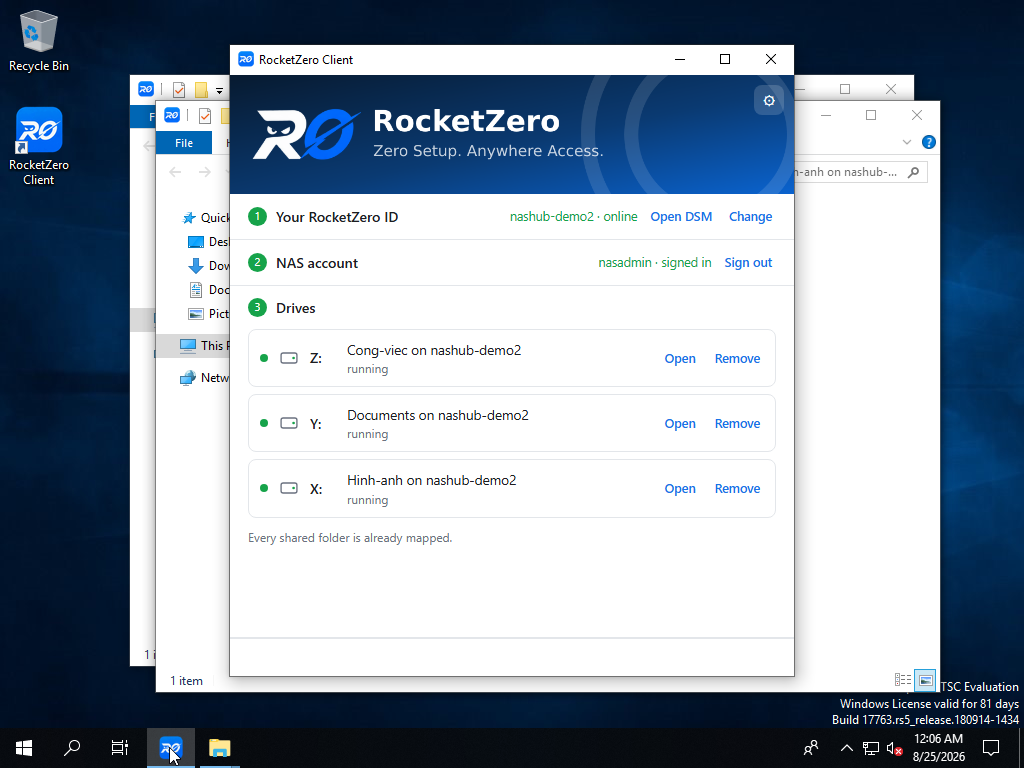This screenshot has width=1024, height=768.
Task: Open taskbar clock and date
Action: tap(938, 748)
